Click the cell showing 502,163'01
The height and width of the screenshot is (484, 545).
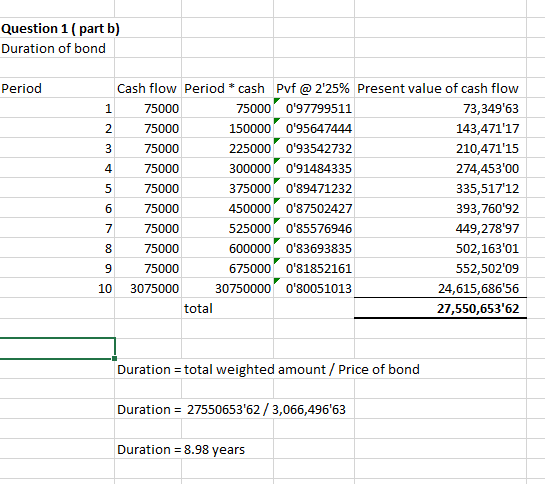tap(440, 248)
